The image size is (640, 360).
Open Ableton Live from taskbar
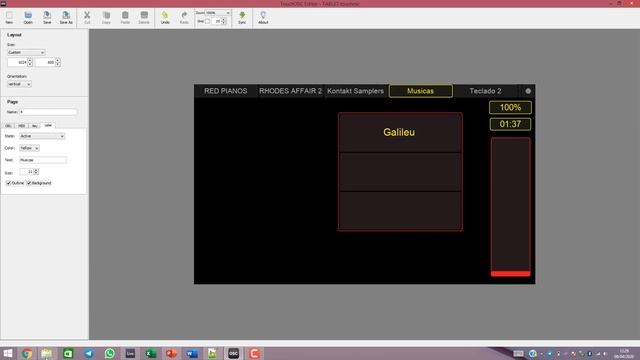pyautogui.click(x=130, y=353)
